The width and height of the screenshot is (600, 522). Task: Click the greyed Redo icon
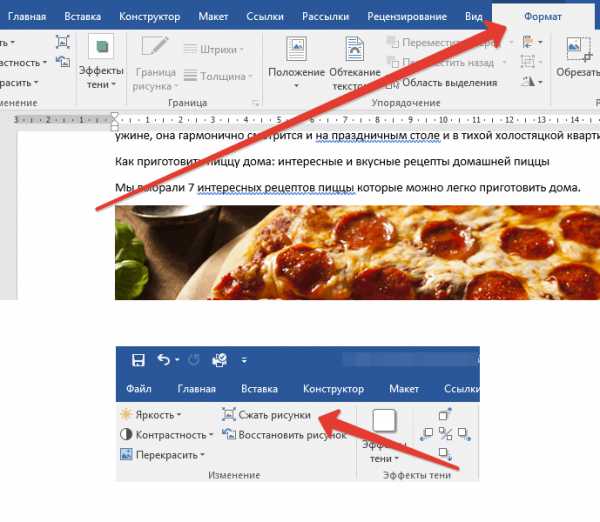194,360
